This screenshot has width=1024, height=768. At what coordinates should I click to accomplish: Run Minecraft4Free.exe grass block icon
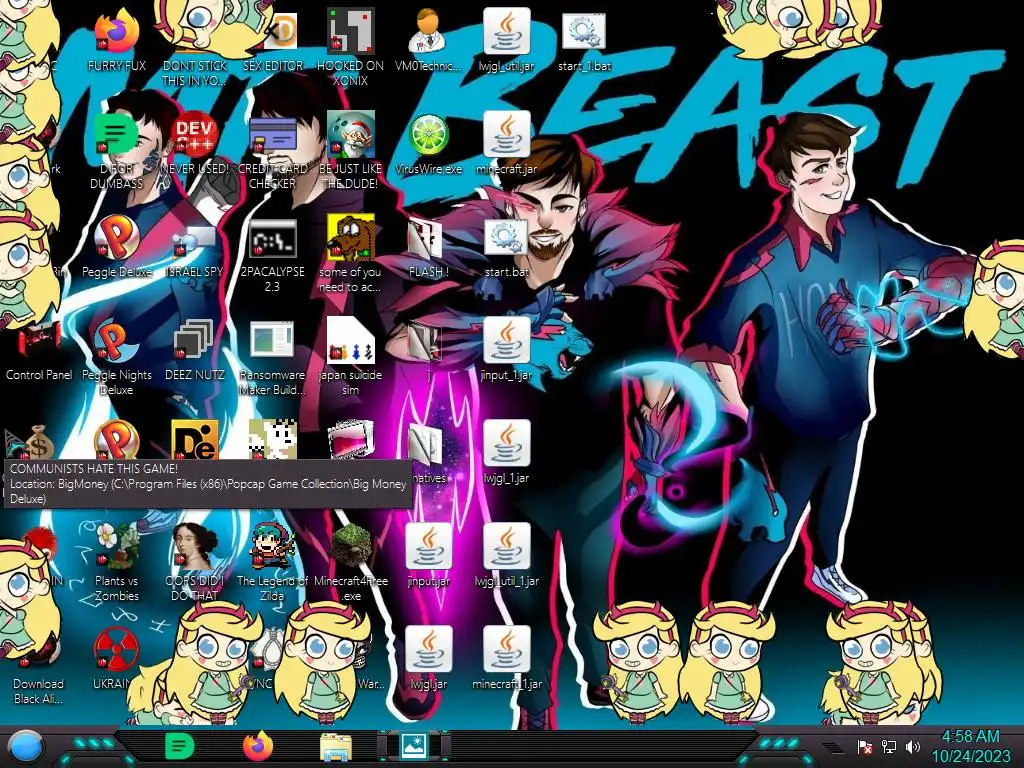pos(351,546)
